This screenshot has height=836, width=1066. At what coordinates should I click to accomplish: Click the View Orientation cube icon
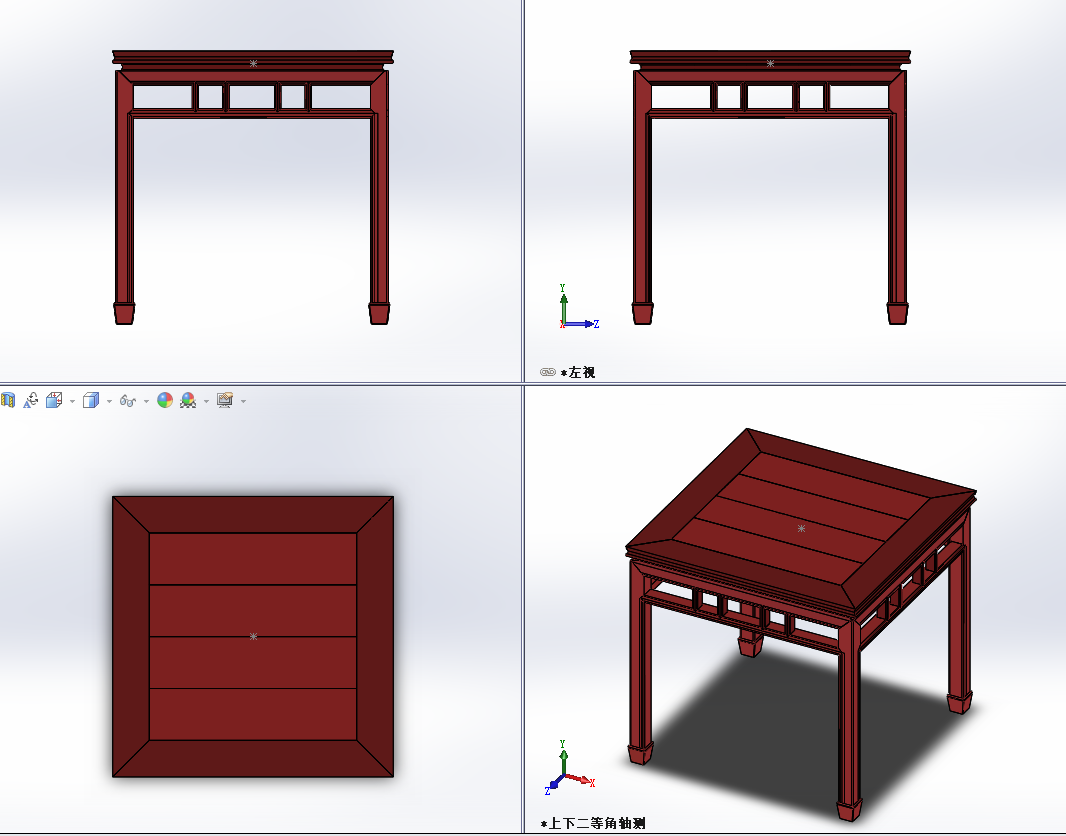(54, 400)
